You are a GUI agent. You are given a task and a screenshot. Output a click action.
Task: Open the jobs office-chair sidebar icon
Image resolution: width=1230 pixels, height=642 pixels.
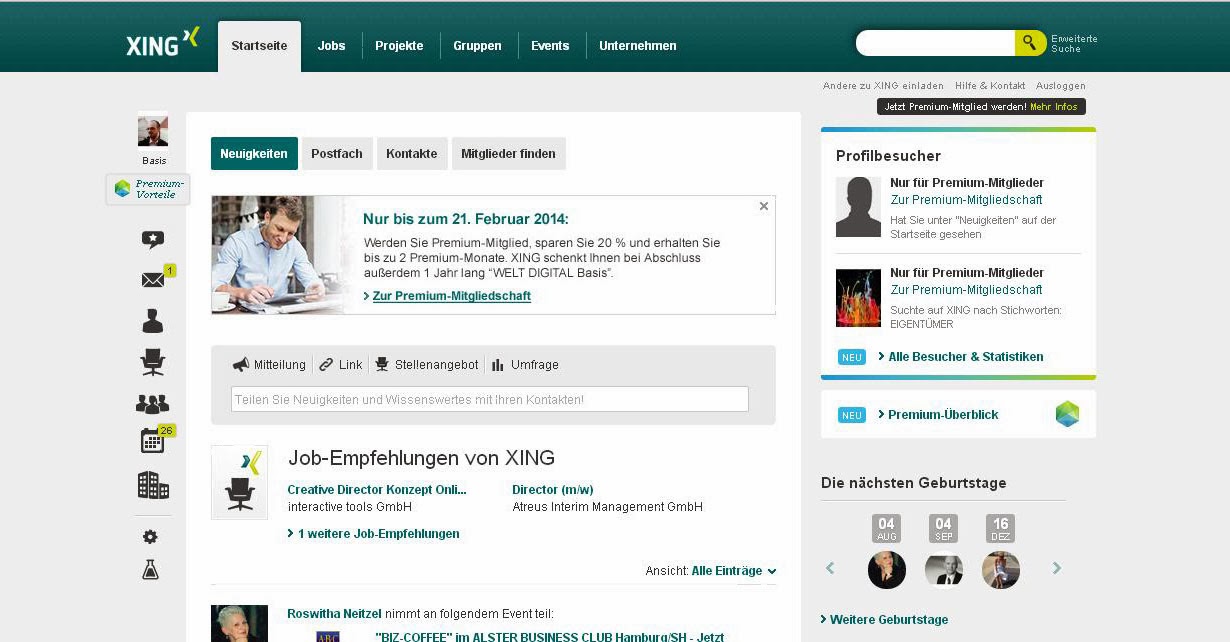153,362
